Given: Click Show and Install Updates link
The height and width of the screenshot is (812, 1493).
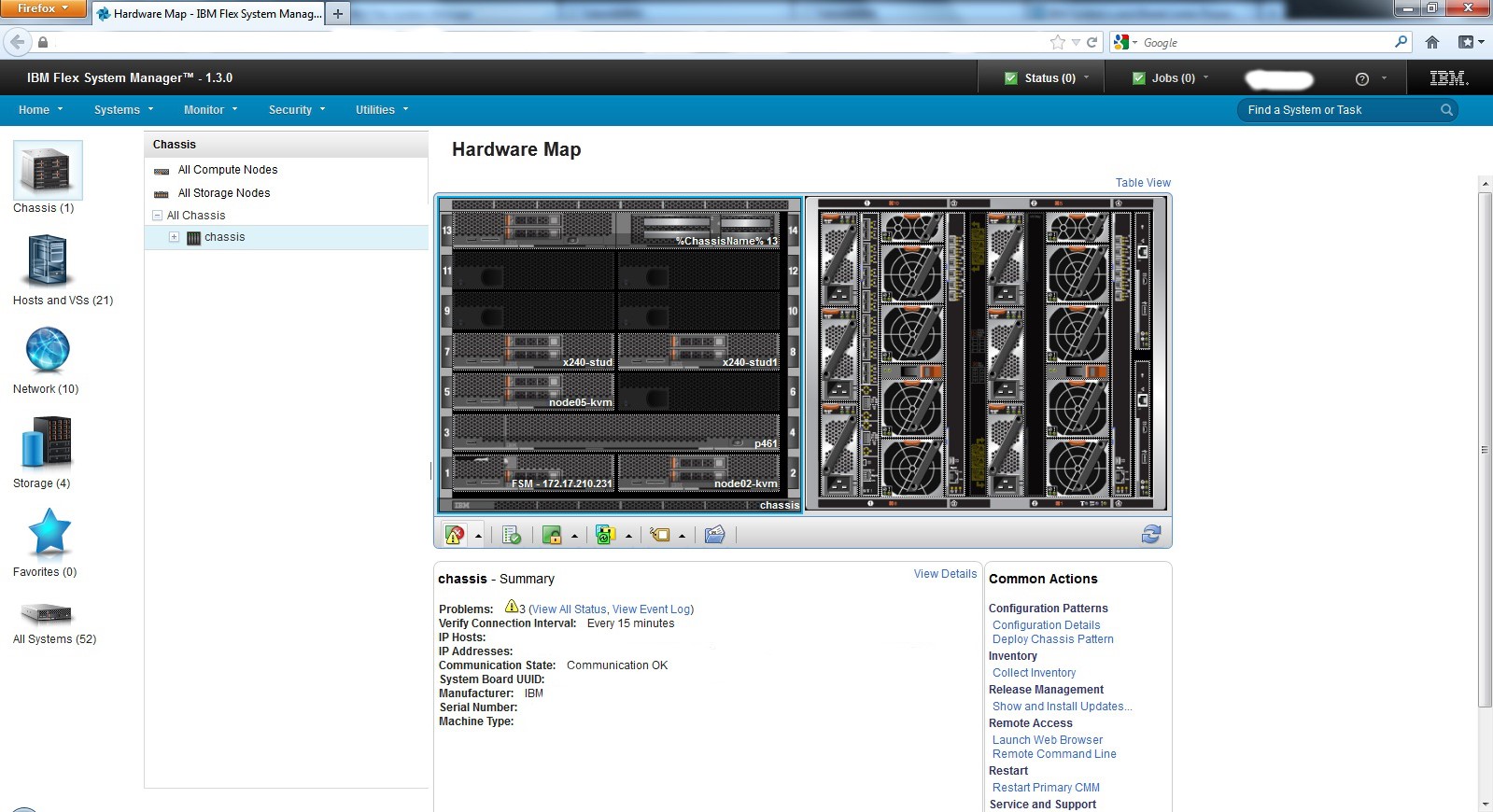Looking at the screenshot, I should click(1063, 707).
